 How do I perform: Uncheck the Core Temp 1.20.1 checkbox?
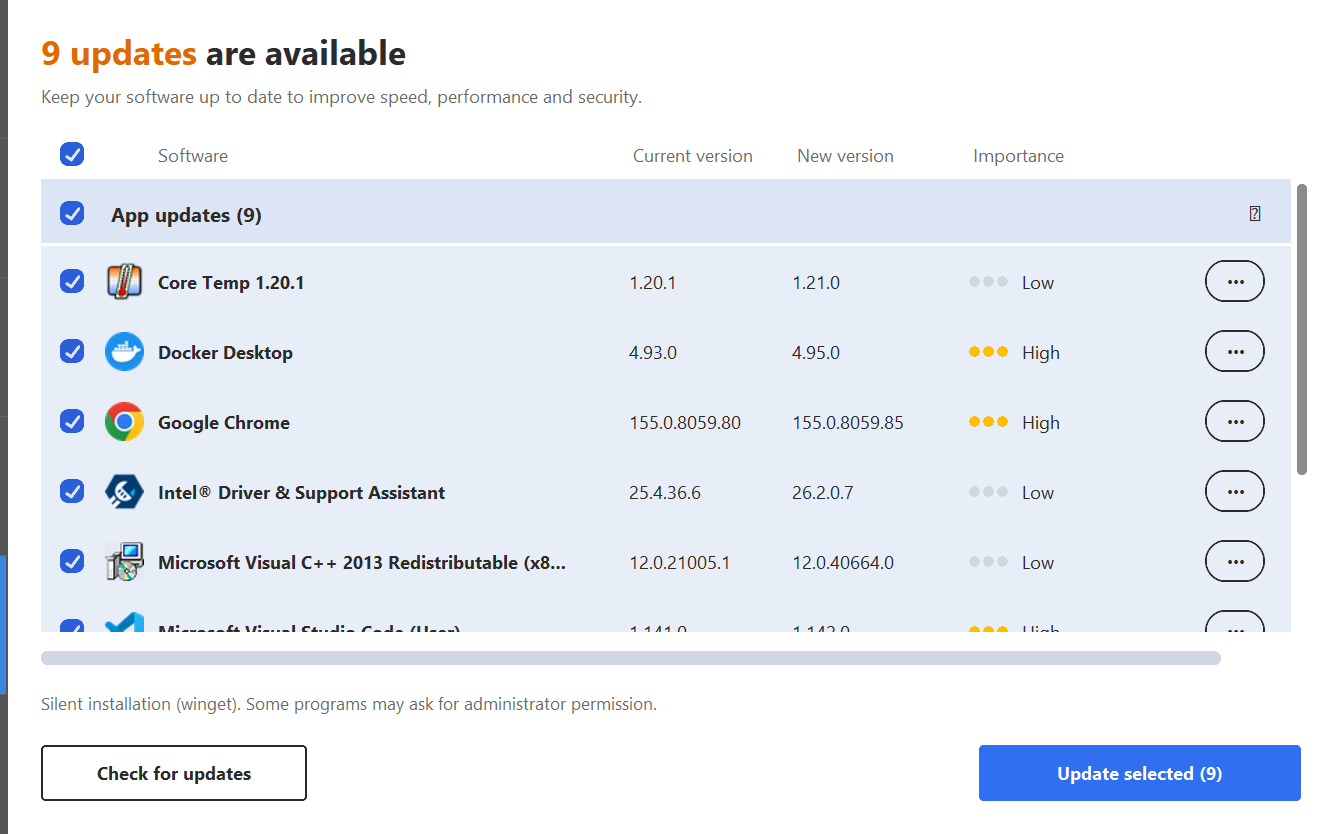[72, 281]
